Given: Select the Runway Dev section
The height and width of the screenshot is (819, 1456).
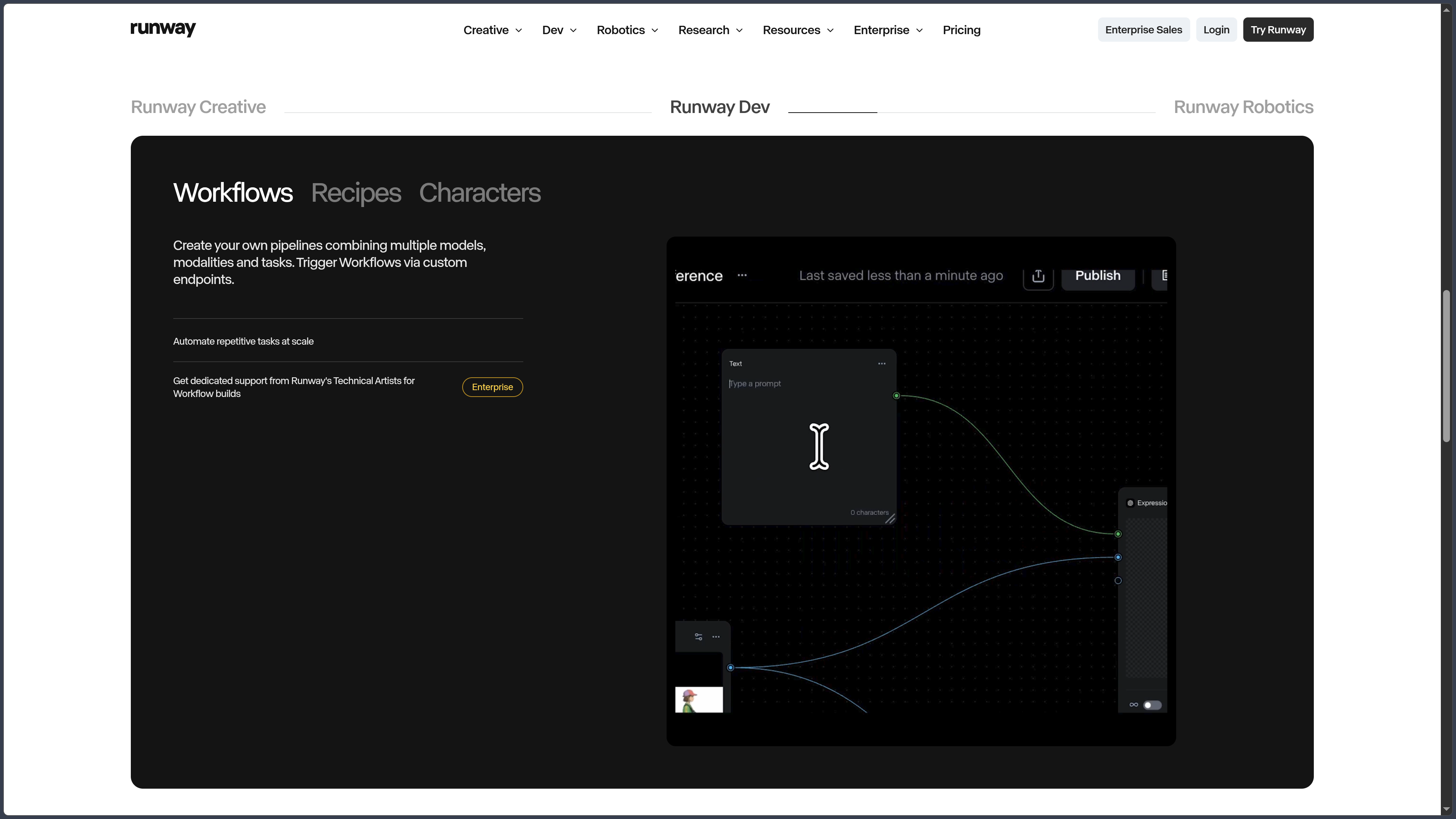Looking at the screenshot, I should point(720,107).
